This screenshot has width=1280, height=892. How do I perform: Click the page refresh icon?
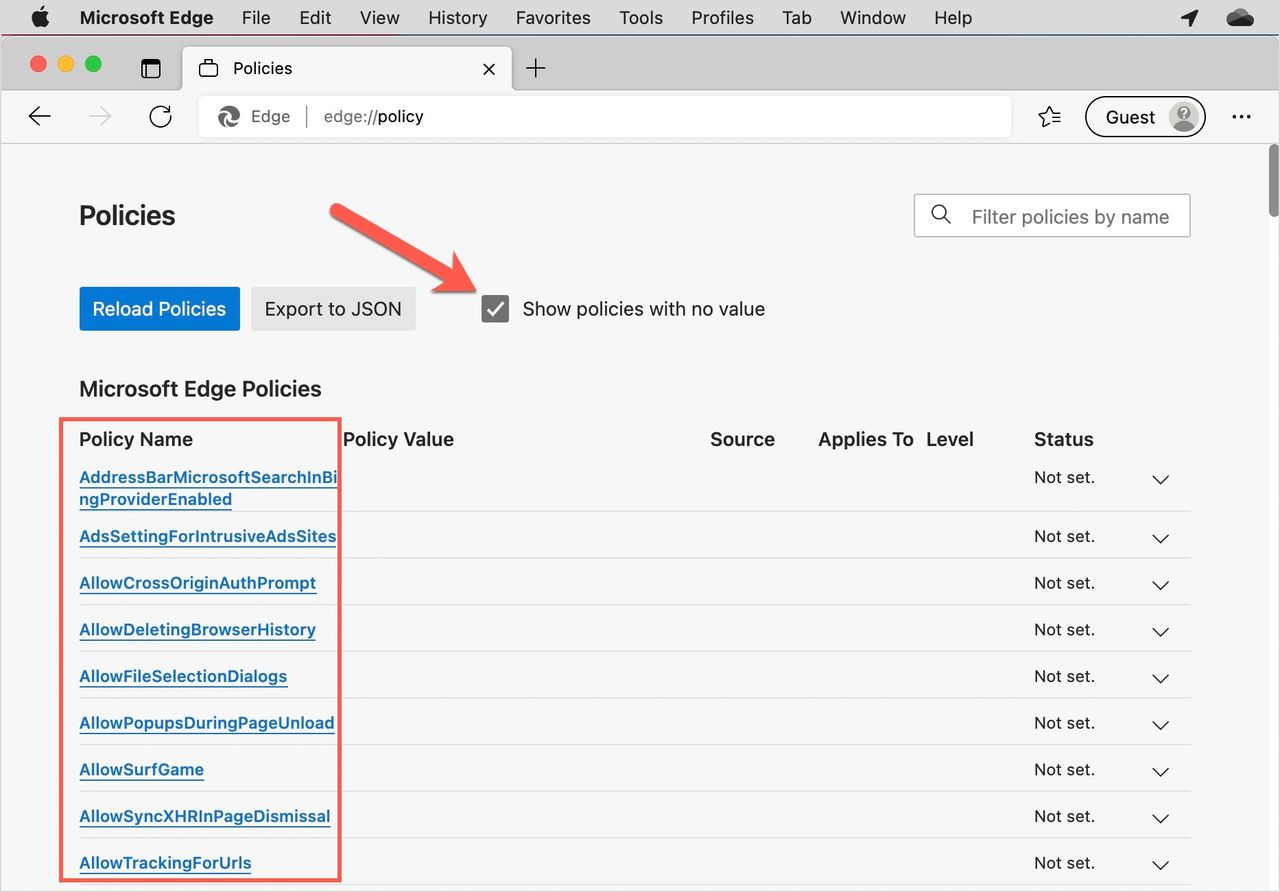click(x=160, y=117)
